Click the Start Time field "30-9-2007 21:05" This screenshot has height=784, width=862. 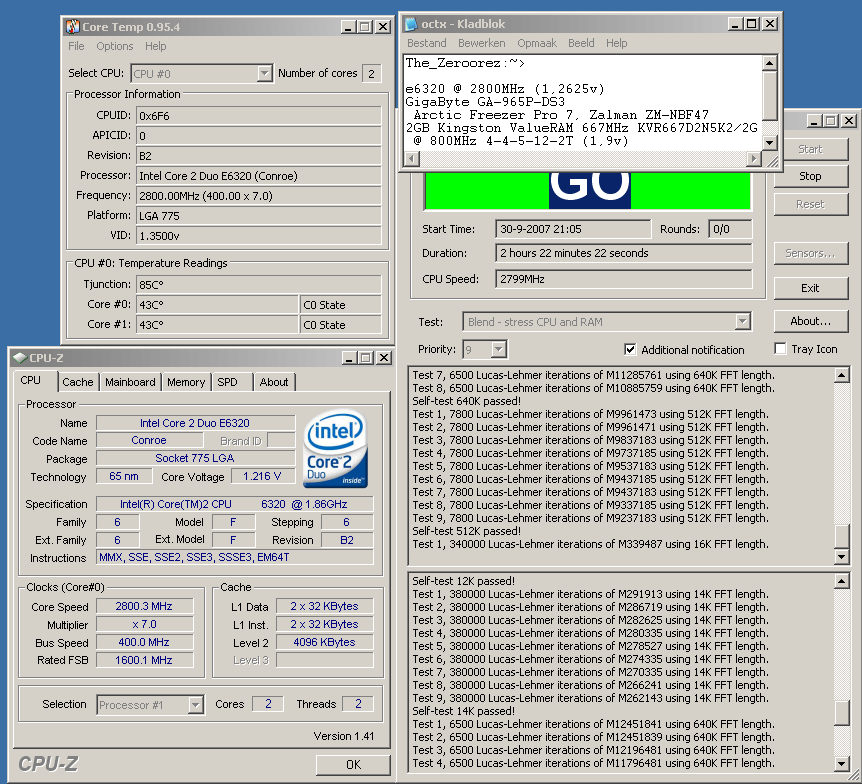pos(573,229)
